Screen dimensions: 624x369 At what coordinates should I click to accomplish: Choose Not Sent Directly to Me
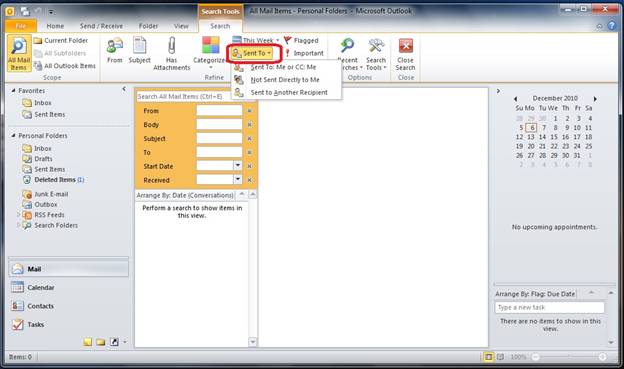[285, 80]
